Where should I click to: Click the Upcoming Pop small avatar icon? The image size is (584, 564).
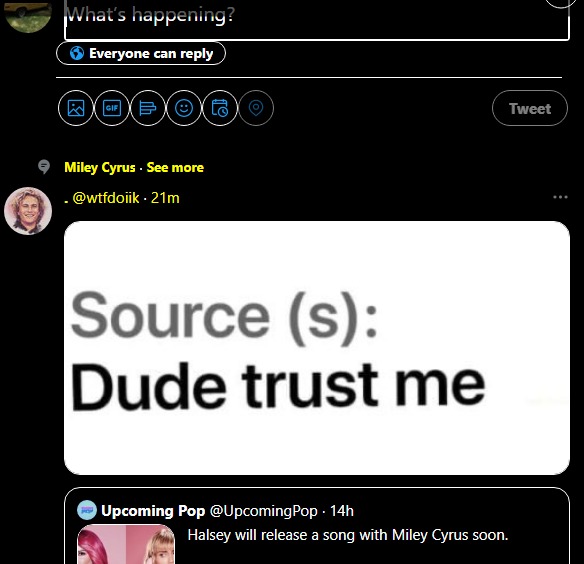[x=87, y=510]
